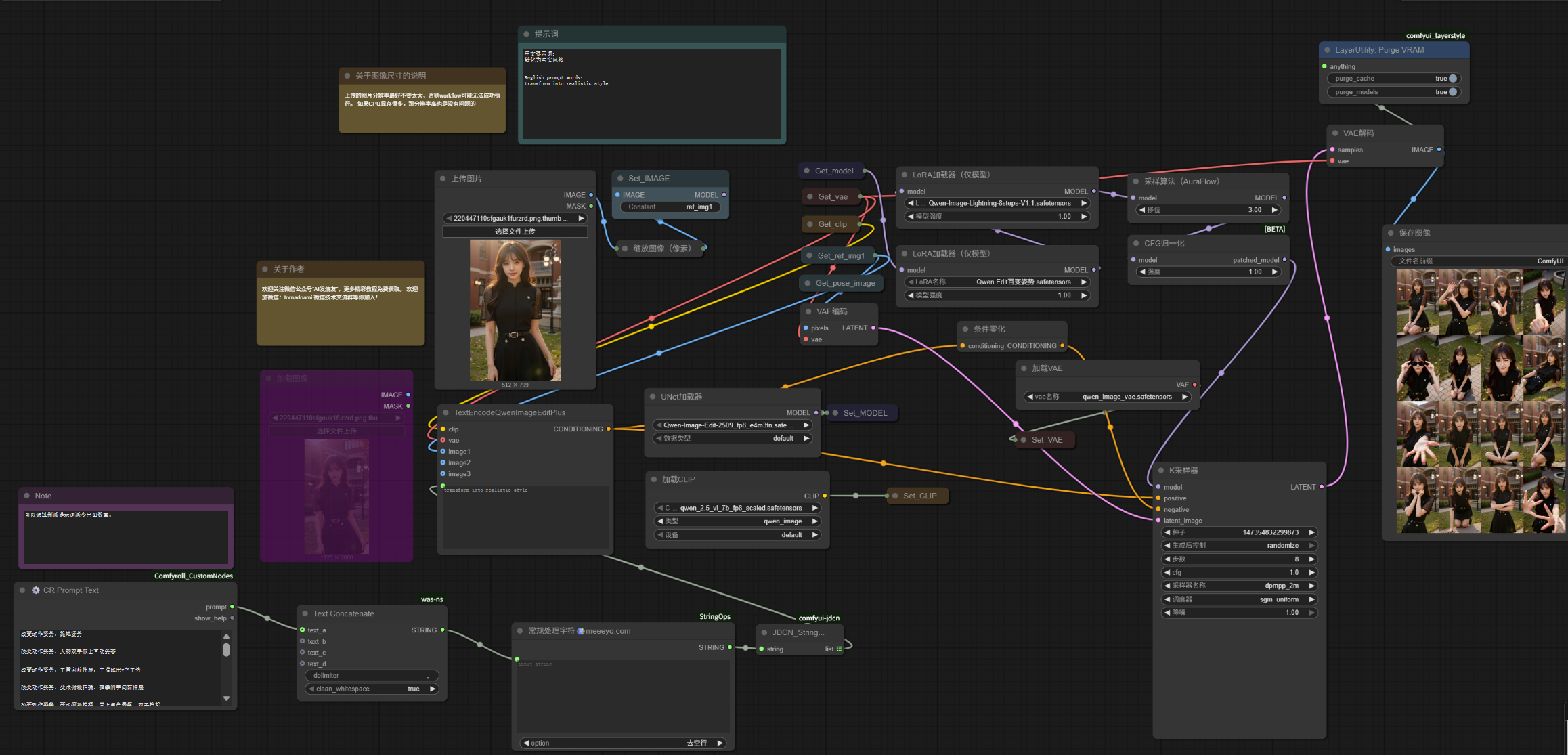Click collapse dot on Text Concatenate node
This screenshot has width=1568, height=755.
pos(305,614)
